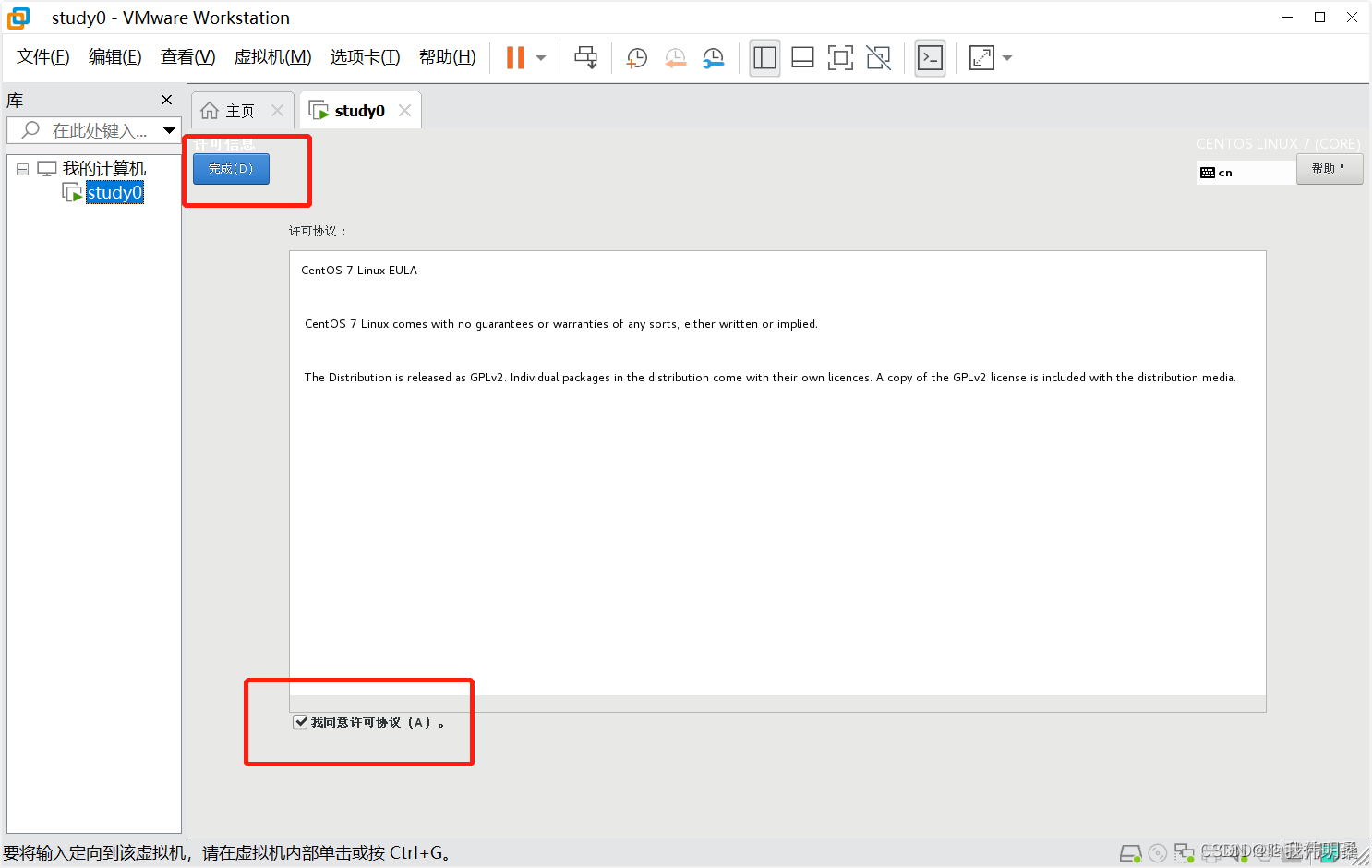Click the 帮助! help button
The width and height of the screenshot is (1372, 868).
click(1329, 169)
